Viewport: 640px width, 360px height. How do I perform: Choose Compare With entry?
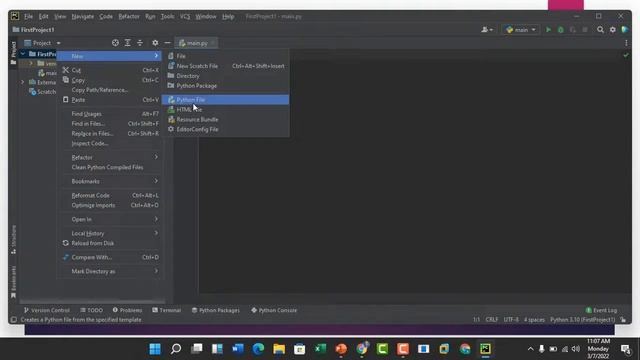coord(110,258)
